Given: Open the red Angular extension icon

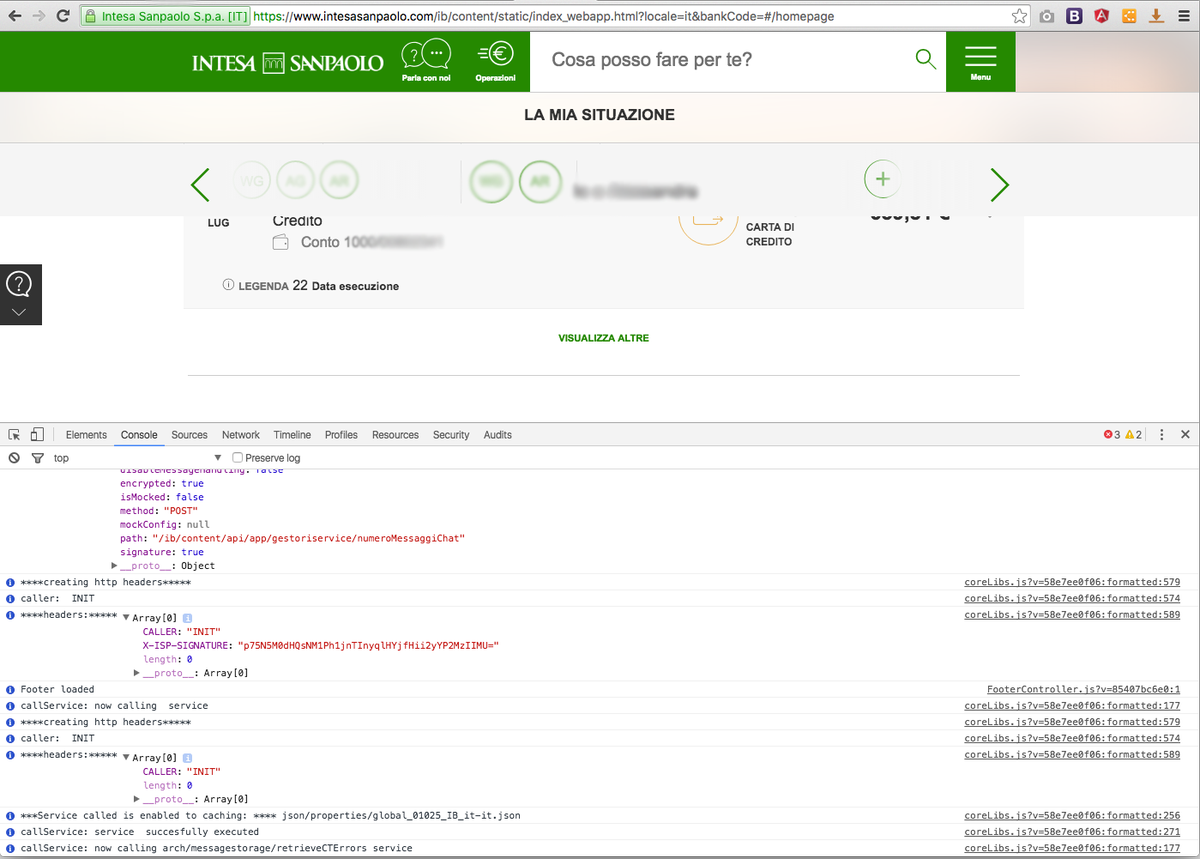Looking at the screenshot, I should (x=1101, y=16).
